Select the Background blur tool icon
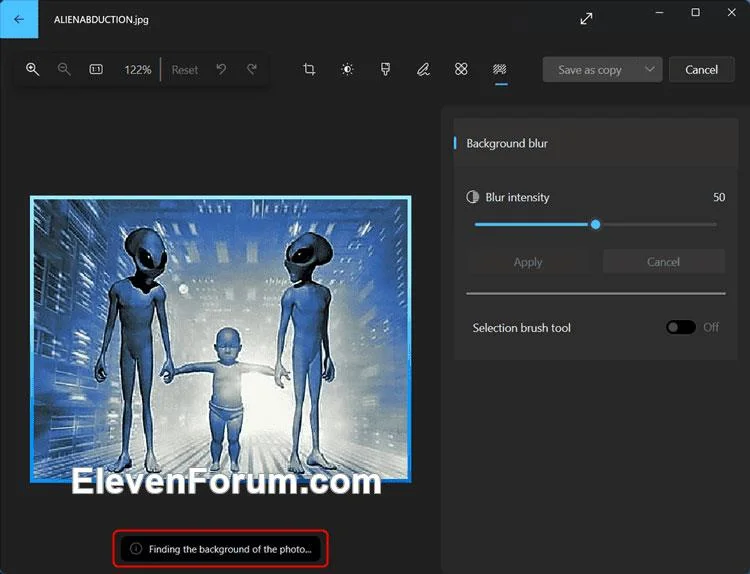This screenshot has width=750, height=574. tap(500, 69)
